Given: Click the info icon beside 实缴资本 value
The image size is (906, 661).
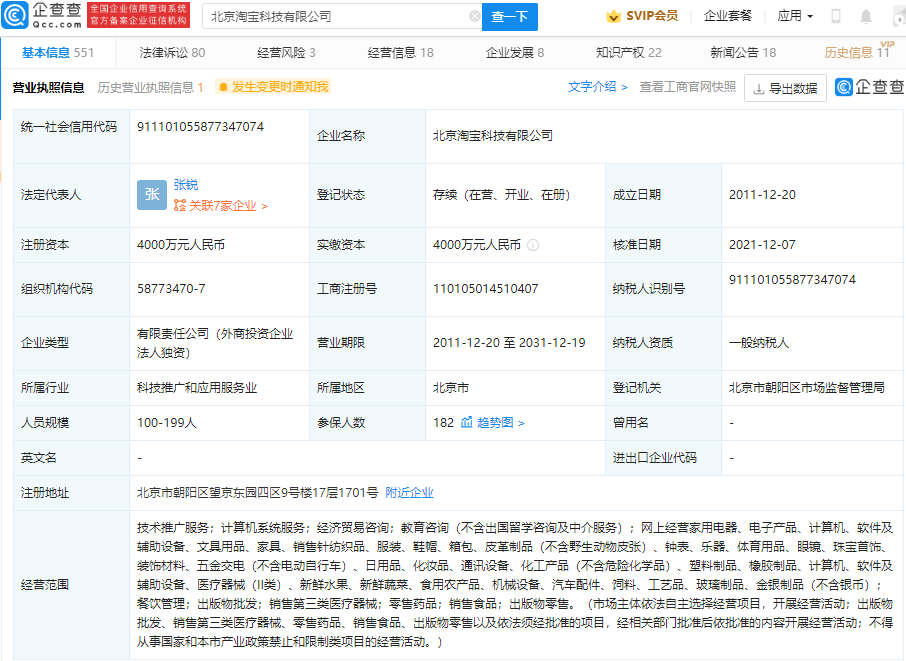Looking at the screenshot, I should tap(533, 245).
